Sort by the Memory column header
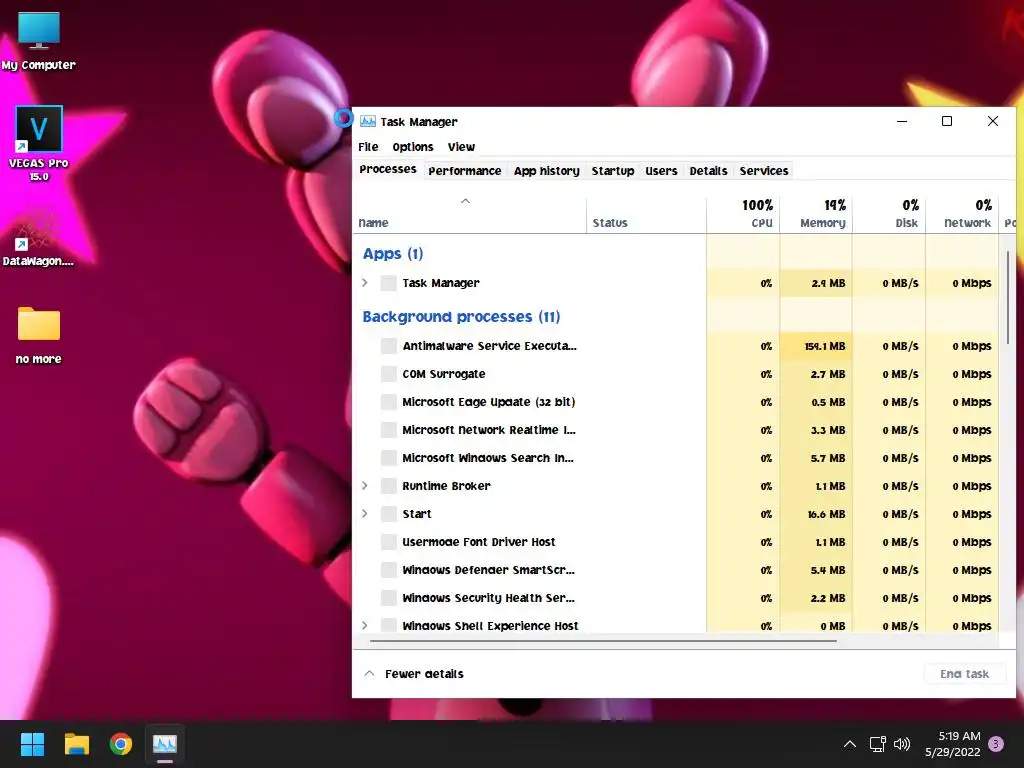The width and height of the screenshot is (1024, 768). [816, 214]
